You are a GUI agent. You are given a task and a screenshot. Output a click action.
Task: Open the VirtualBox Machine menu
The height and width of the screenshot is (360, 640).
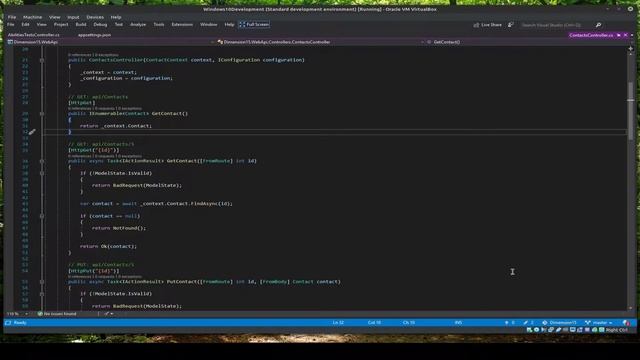coord(32,17)
